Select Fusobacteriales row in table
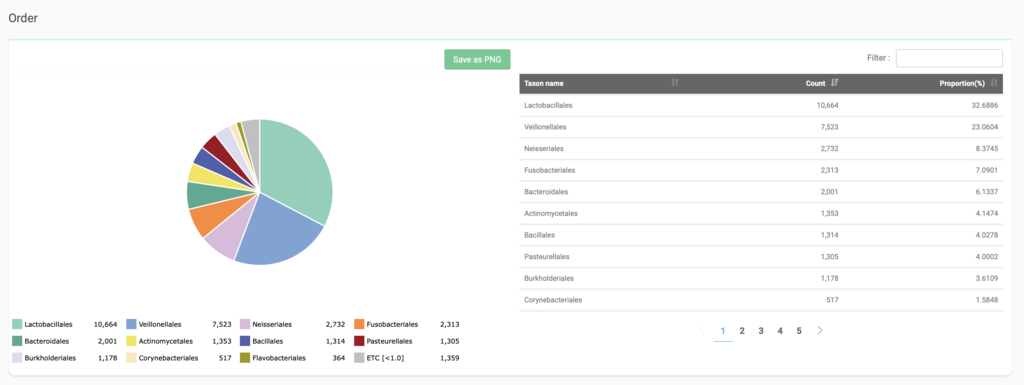 click(761, 170)
